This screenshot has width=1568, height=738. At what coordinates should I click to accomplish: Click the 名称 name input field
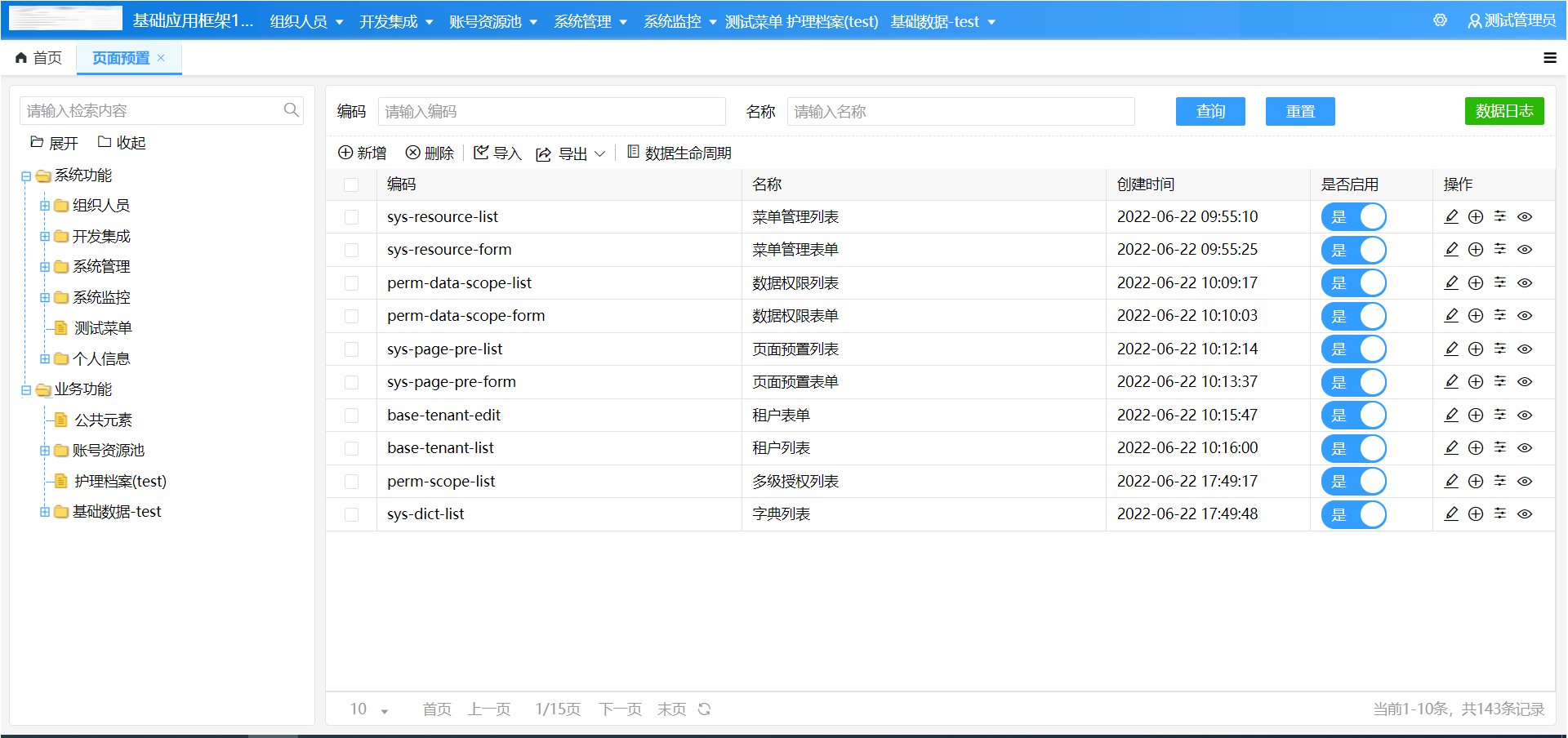coord(960,111)
